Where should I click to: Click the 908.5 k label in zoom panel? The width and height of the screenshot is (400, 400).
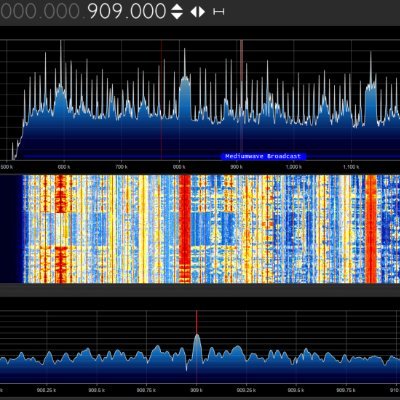[97, 390]
